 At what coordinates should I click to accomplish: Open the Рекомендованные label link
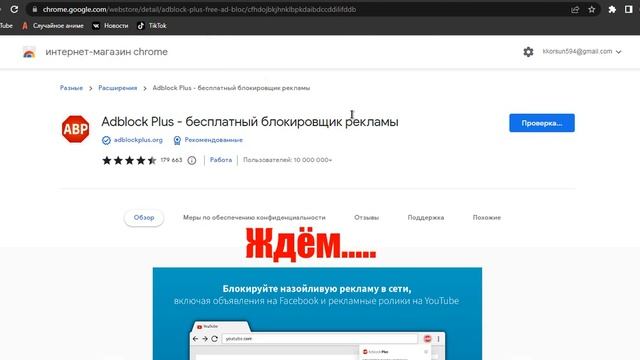tap(213, 140)
